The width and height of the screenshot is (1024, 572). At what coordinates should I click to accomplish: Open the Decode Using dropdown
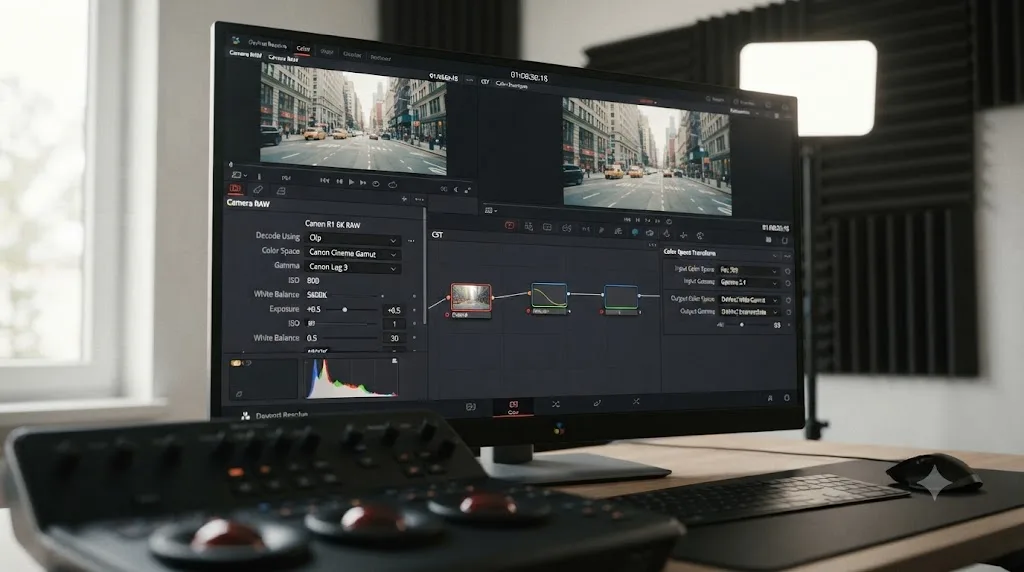353,238
